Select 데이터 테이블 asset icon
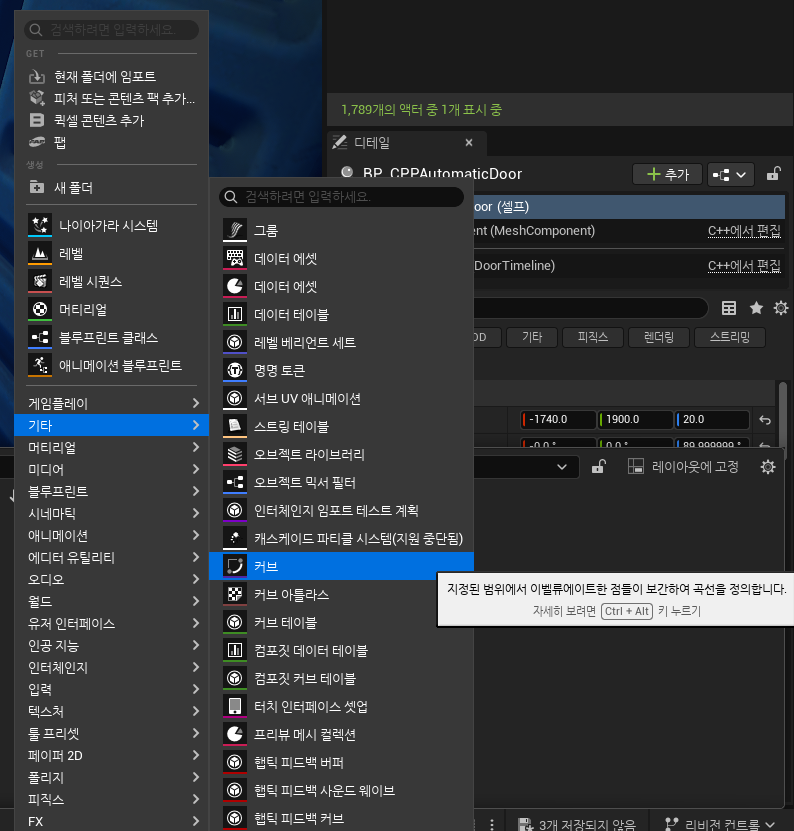The image size is (794, 831). point(235,314)
